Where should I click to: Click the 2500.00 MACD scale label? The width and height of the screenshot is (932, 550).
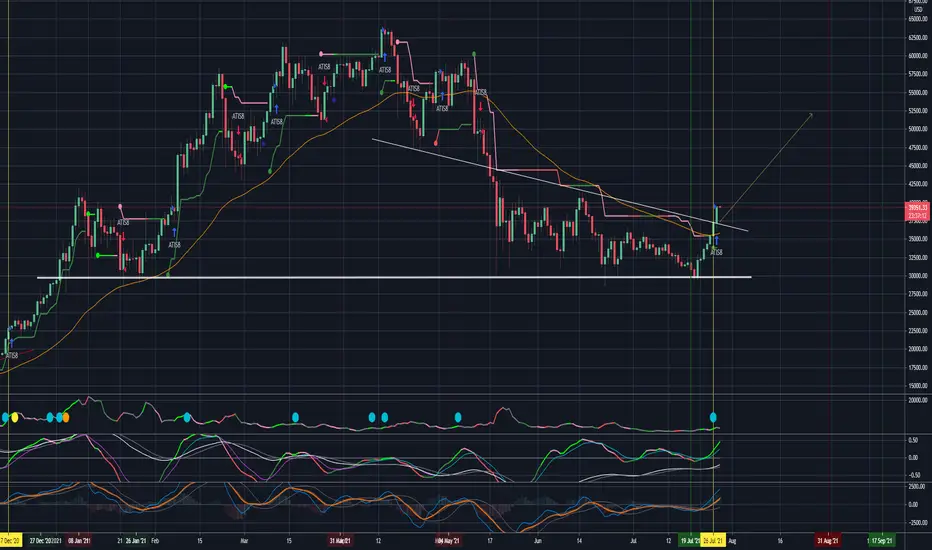point(917,486)
